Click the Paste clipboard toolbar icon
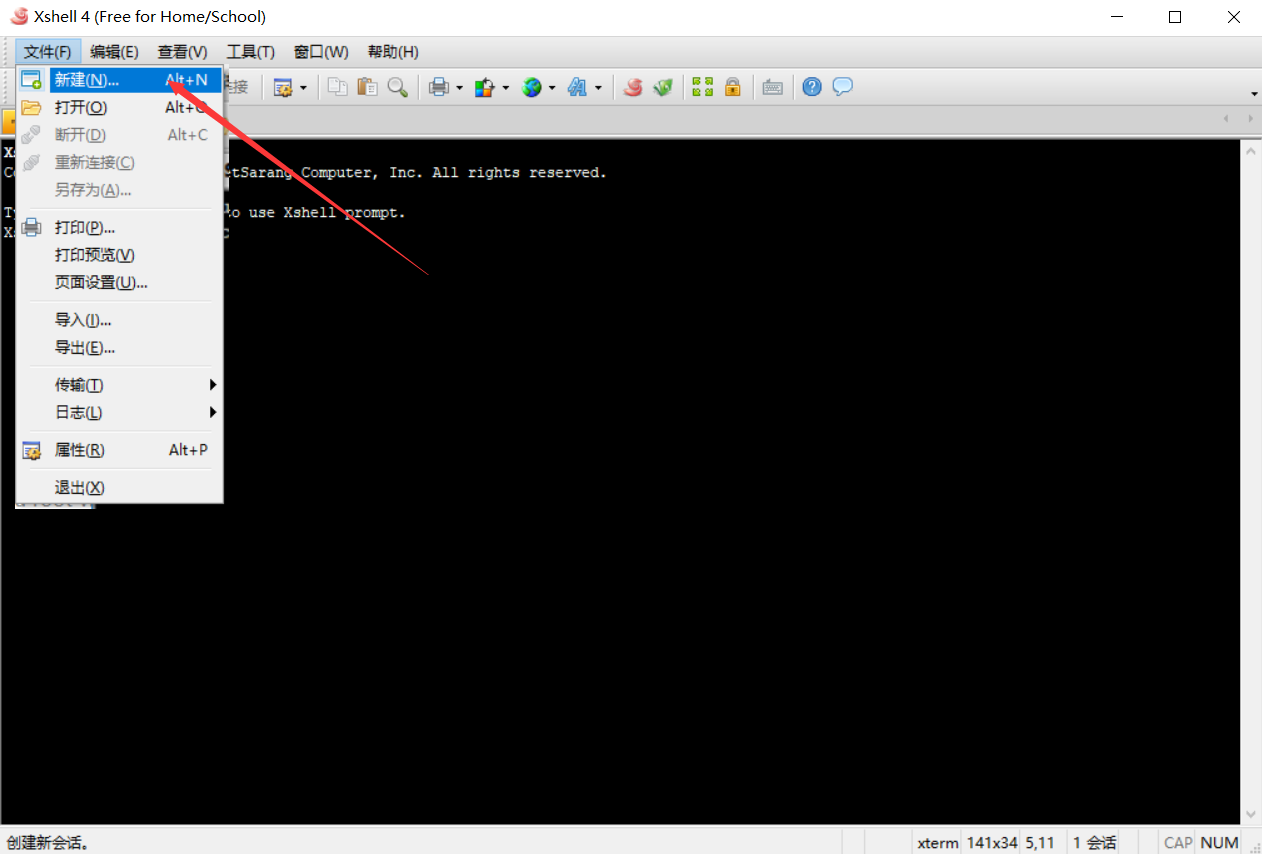This screenshot has width=1262, height=854. (368, 87)
